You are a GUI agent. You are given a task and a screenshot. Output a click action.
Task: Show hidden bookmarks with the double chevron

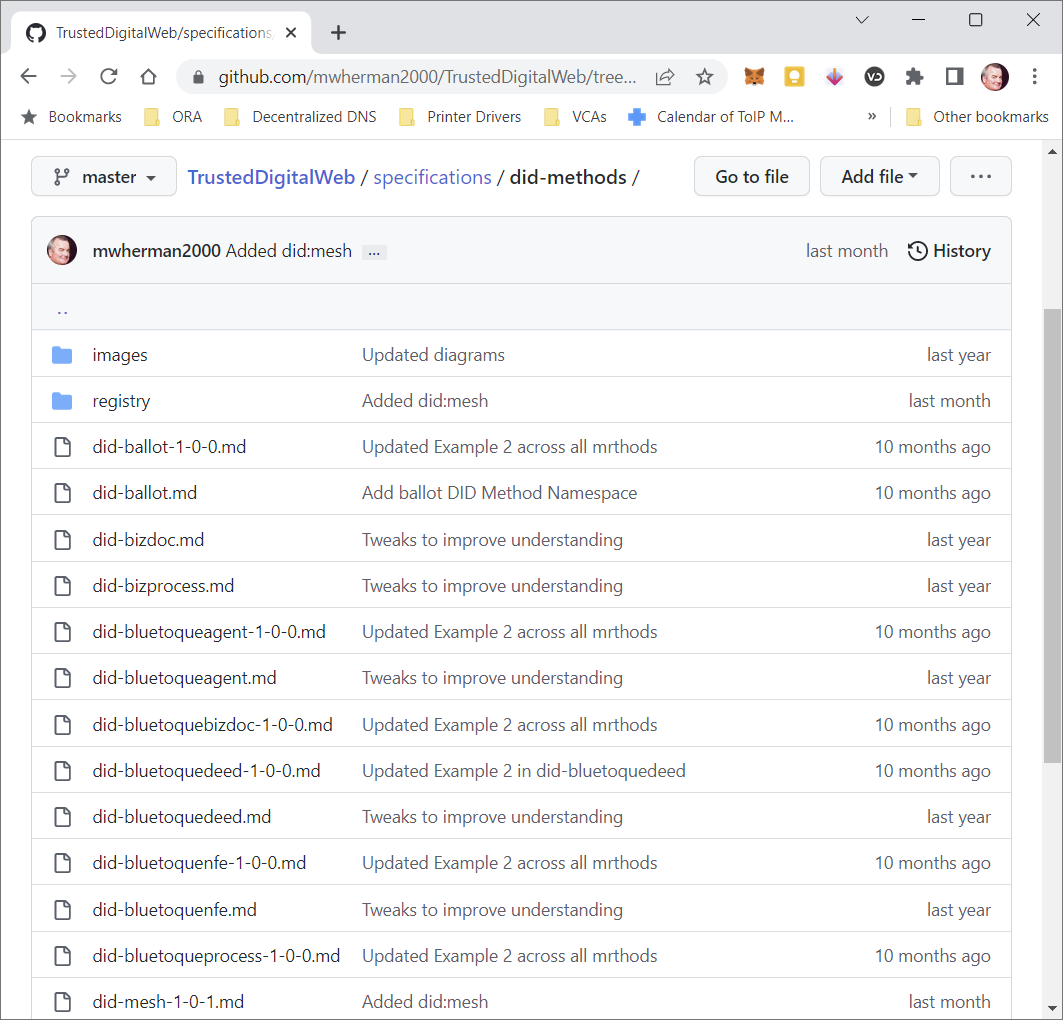pos(872,117)
